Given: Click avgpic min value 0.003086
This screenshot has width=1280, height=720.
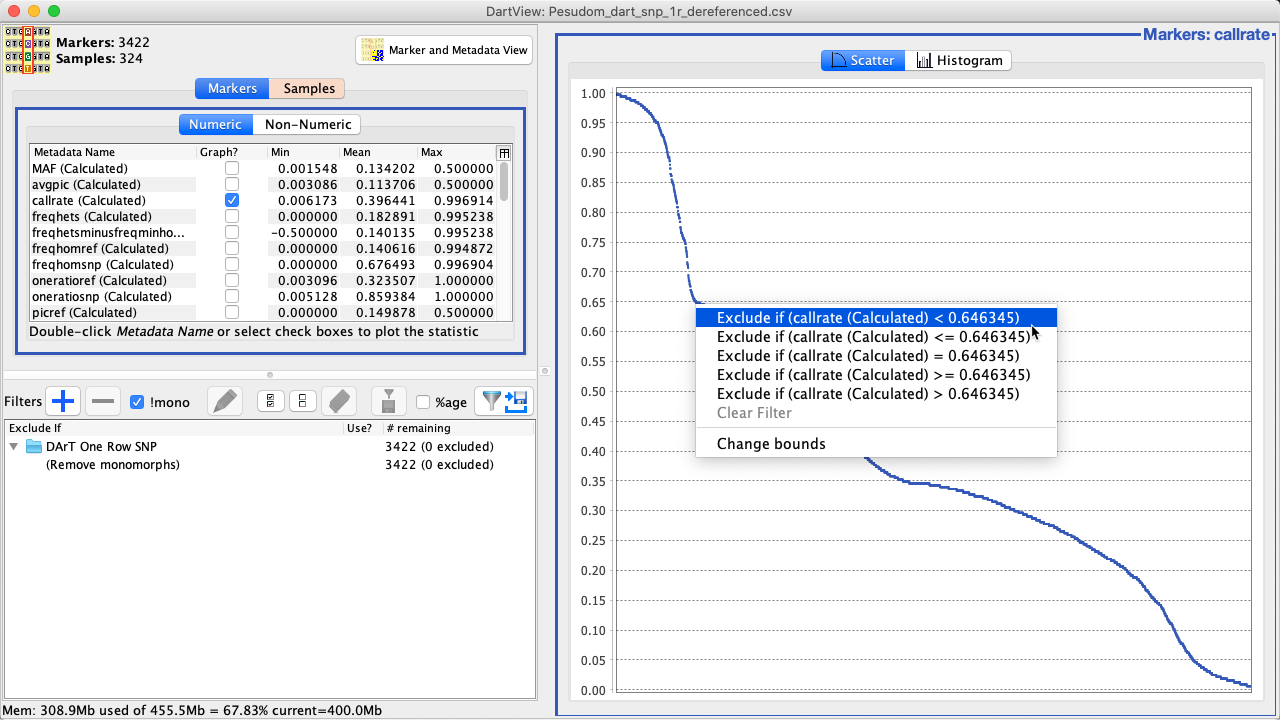Looking at the screenshot, I should [307, 185].
